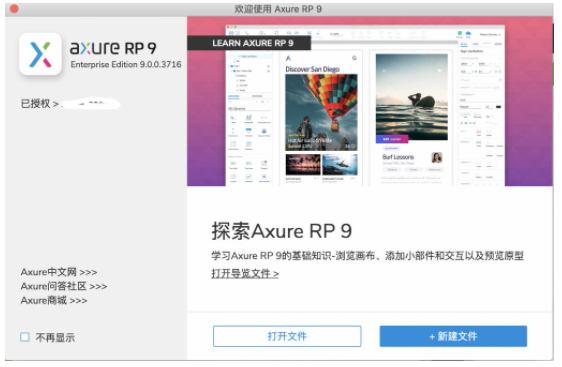
Task: Click the surfer preview image
Action: coord(411,97)
